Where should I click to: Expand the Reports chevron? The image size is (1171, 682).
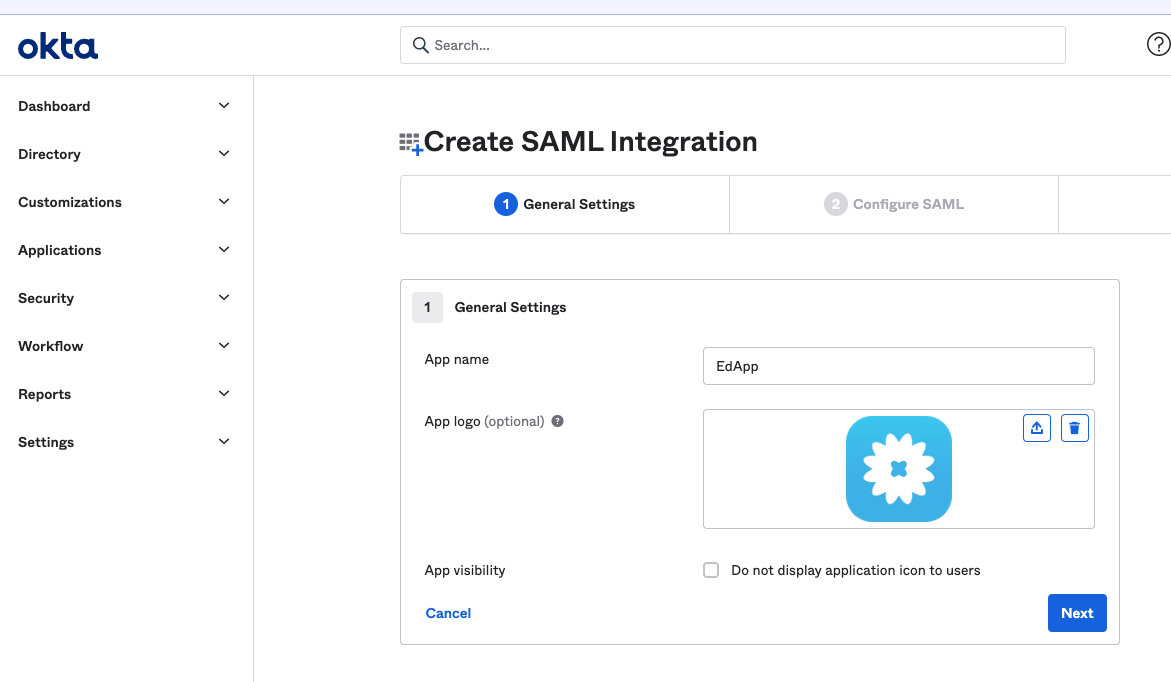[223, 394]
